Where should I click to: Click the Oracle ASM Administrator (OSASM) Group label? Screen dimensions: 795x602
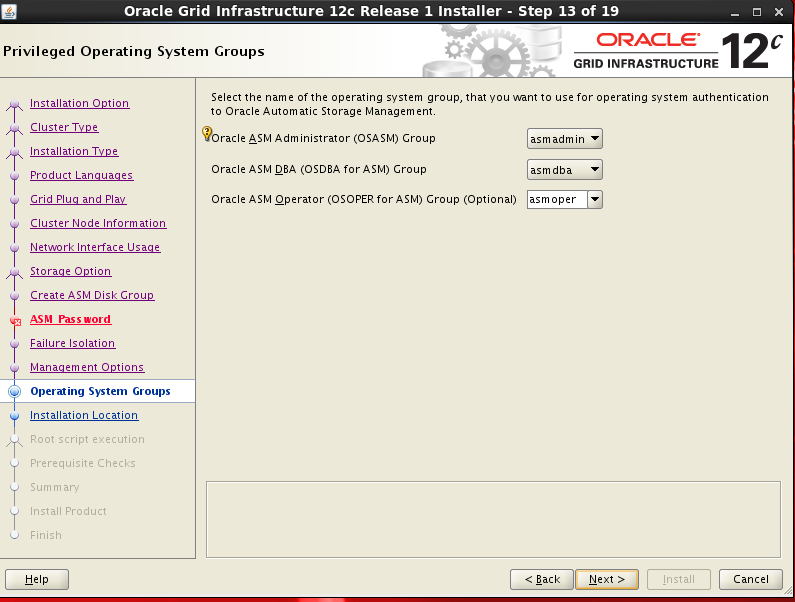(323, 138)
